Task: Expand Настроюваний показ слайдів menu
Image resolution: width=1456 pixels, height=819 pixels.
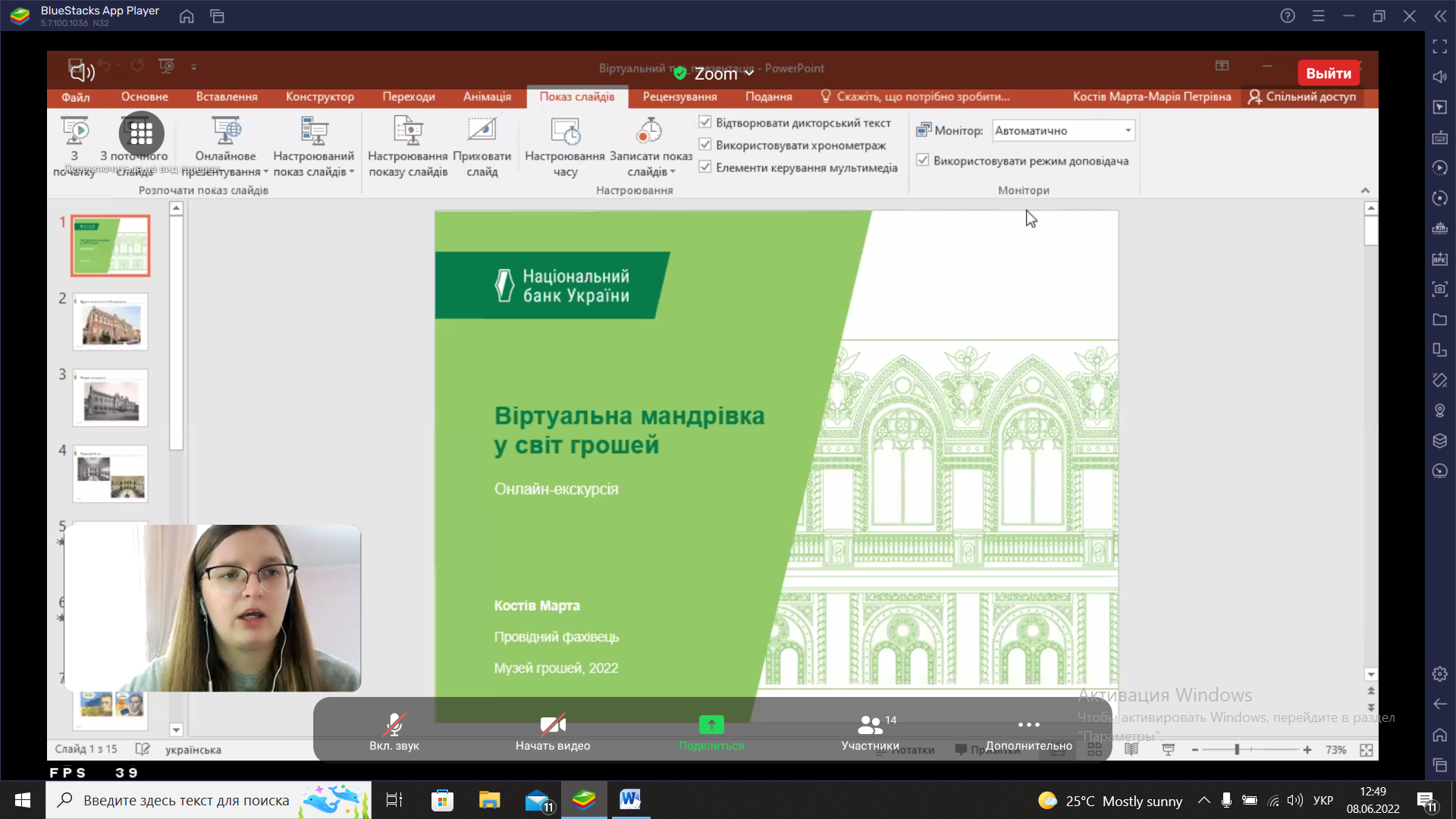Action: 314,146
